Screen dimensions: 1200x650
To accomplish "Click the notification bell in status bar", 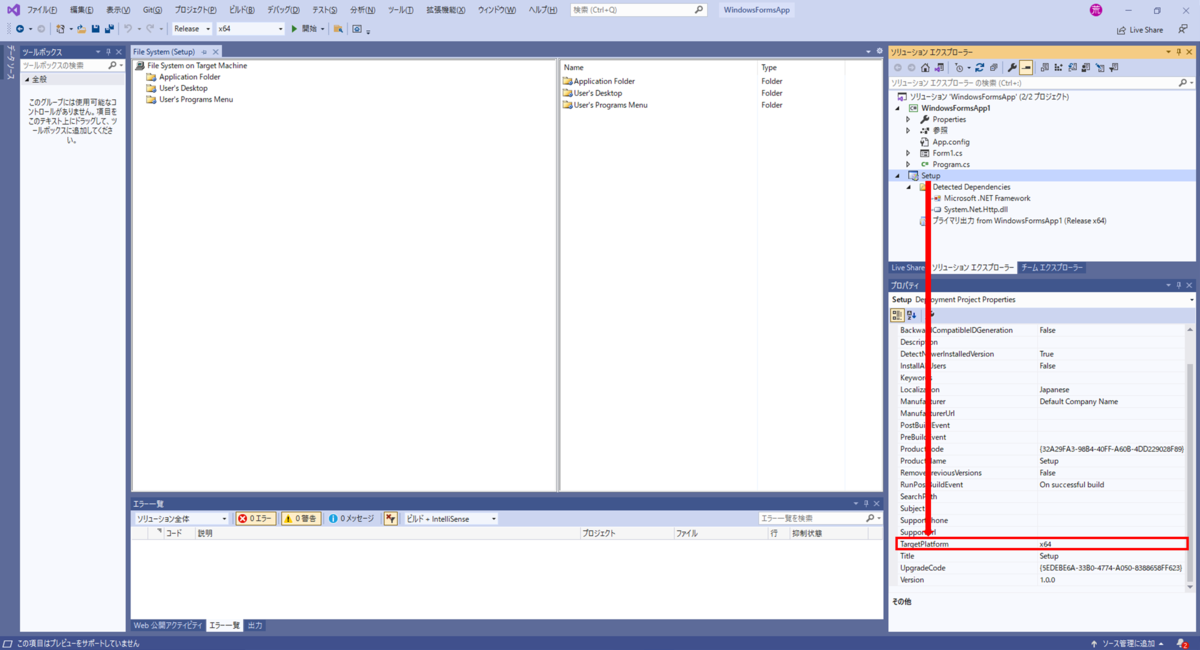I will pos(1182,643).
